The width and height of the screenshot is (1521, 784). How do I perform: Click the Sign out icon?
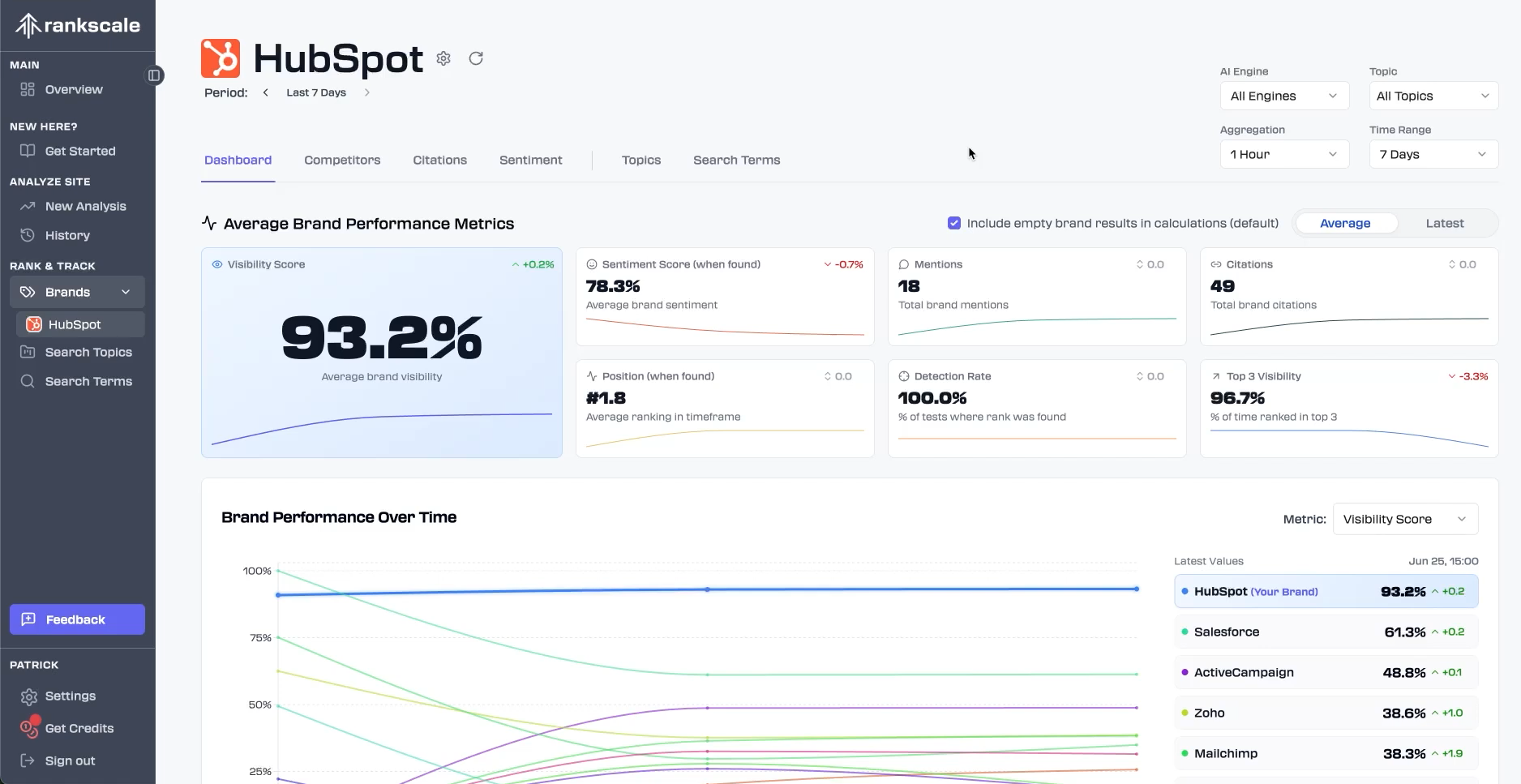point(28,760)
